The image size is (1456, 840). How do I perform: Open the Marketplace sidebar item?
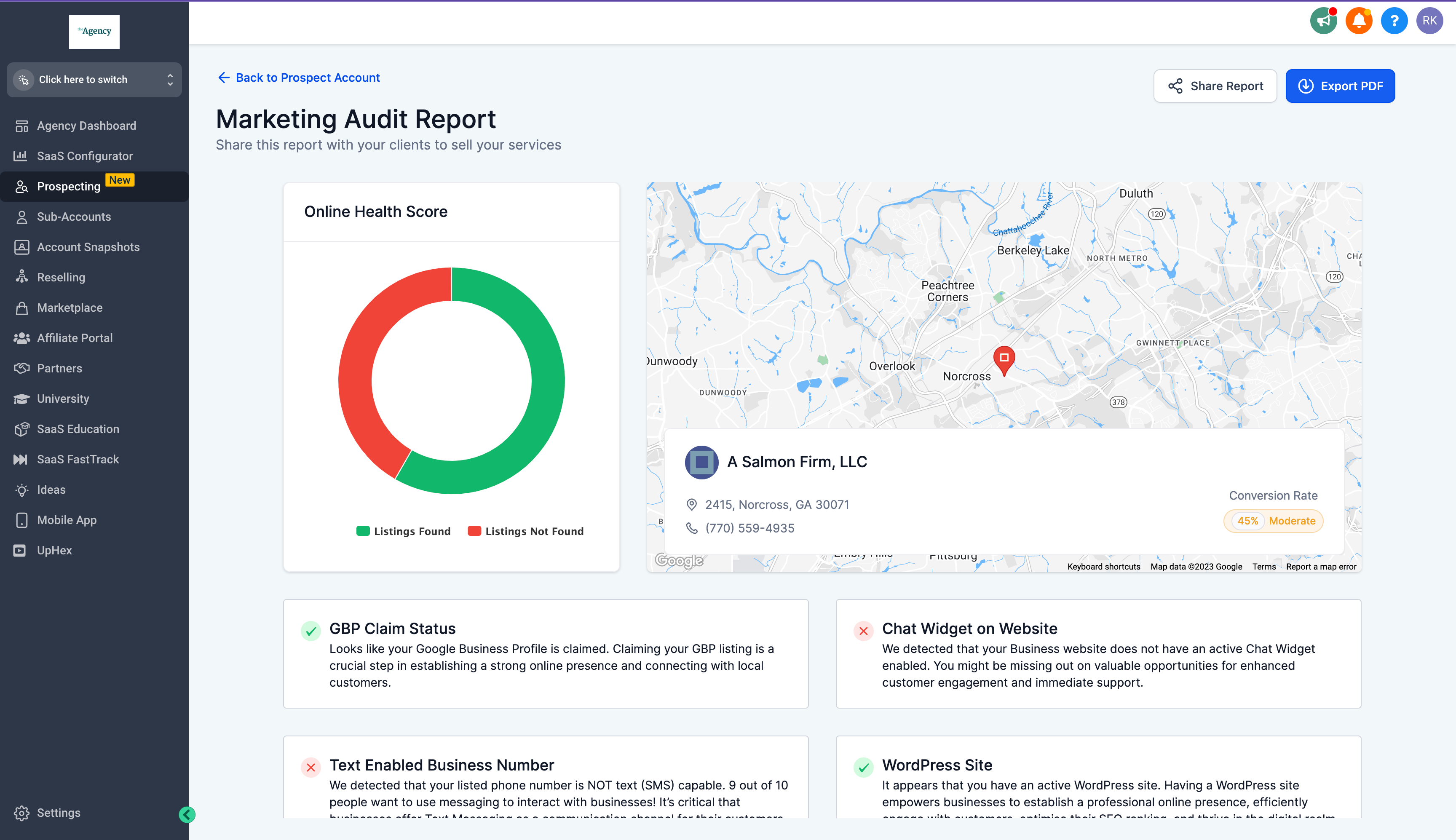click(x=69, y=308)
